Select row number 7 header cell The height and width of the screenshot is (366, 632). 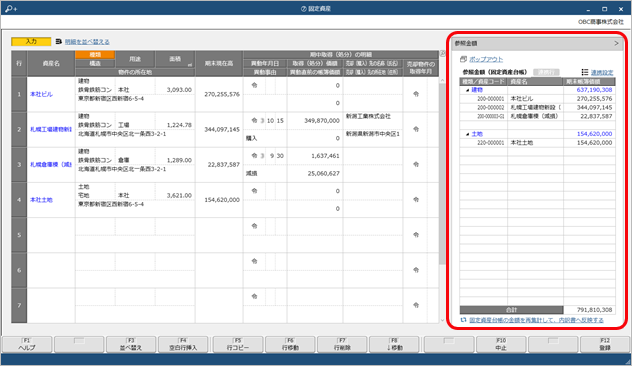tap(19, 306)
